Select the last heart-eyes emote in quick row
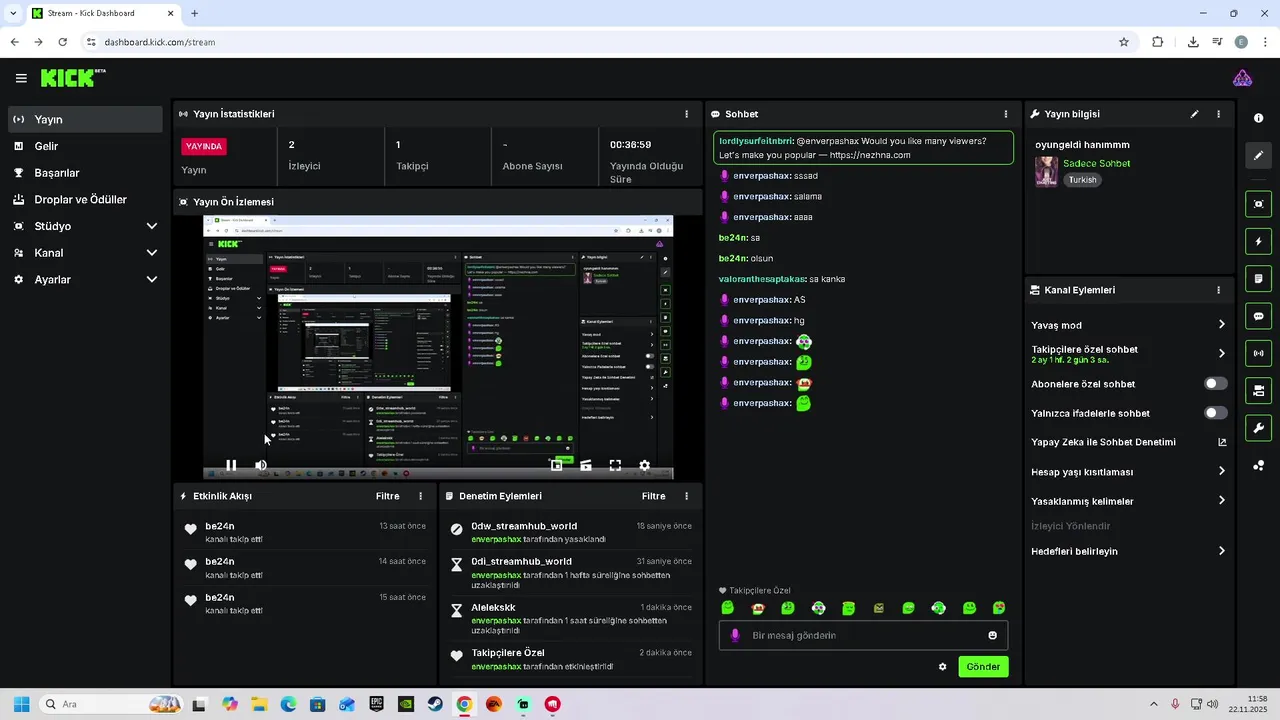1280x720 pixels. [x=999, y=608]
